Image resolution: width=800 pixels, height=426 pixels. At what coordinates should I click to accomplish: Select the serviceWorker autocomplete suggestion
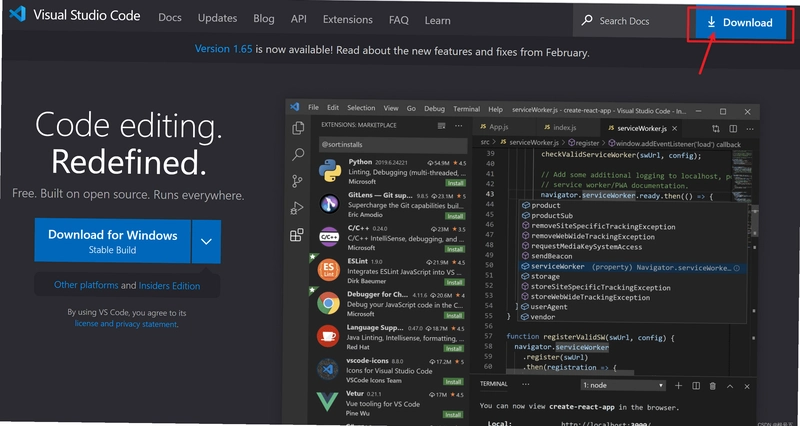(x=633, y=267)
